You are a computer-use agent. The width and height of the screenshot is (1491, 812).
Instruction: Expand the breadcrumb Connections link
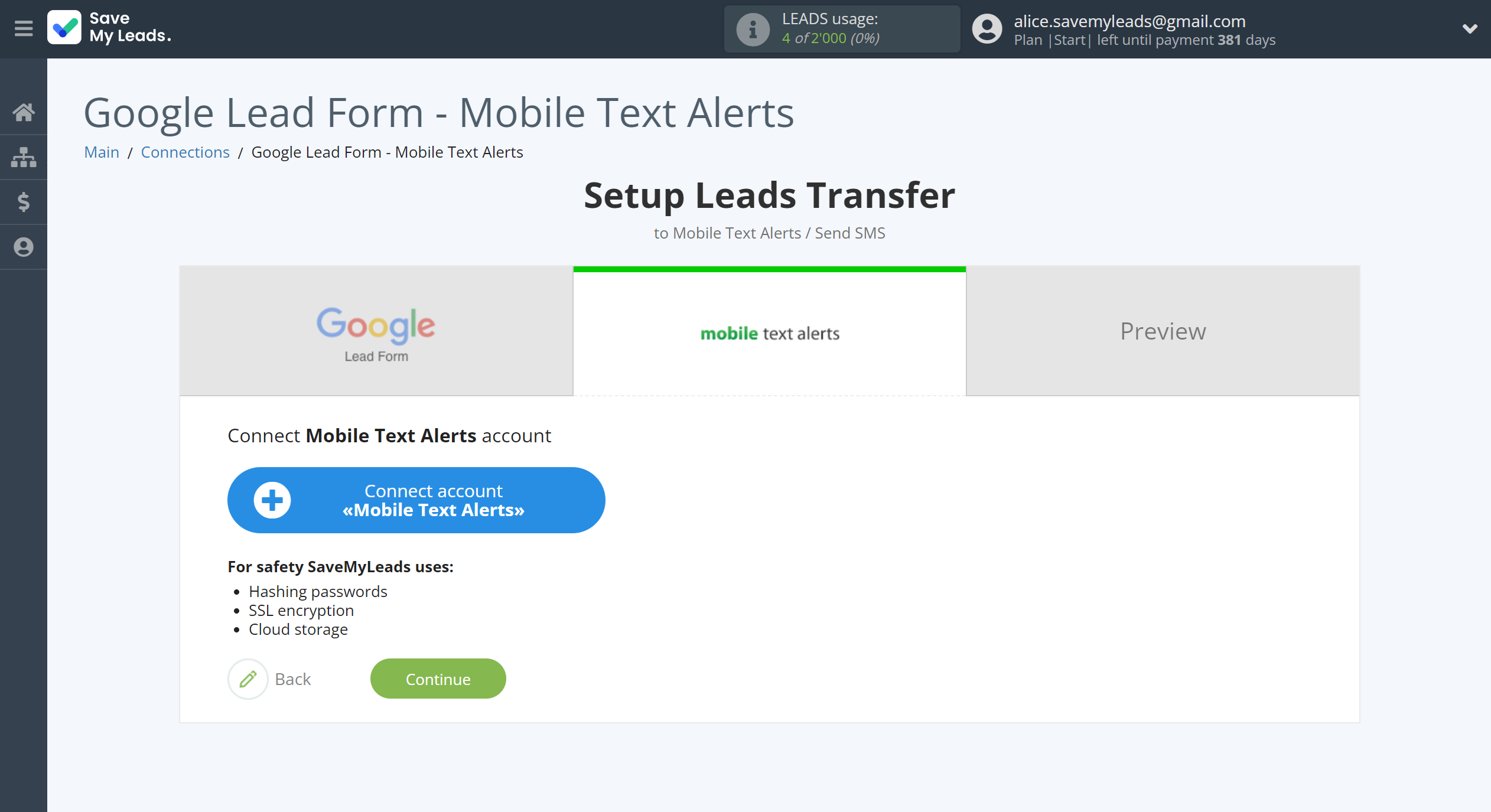pos(185,151)
